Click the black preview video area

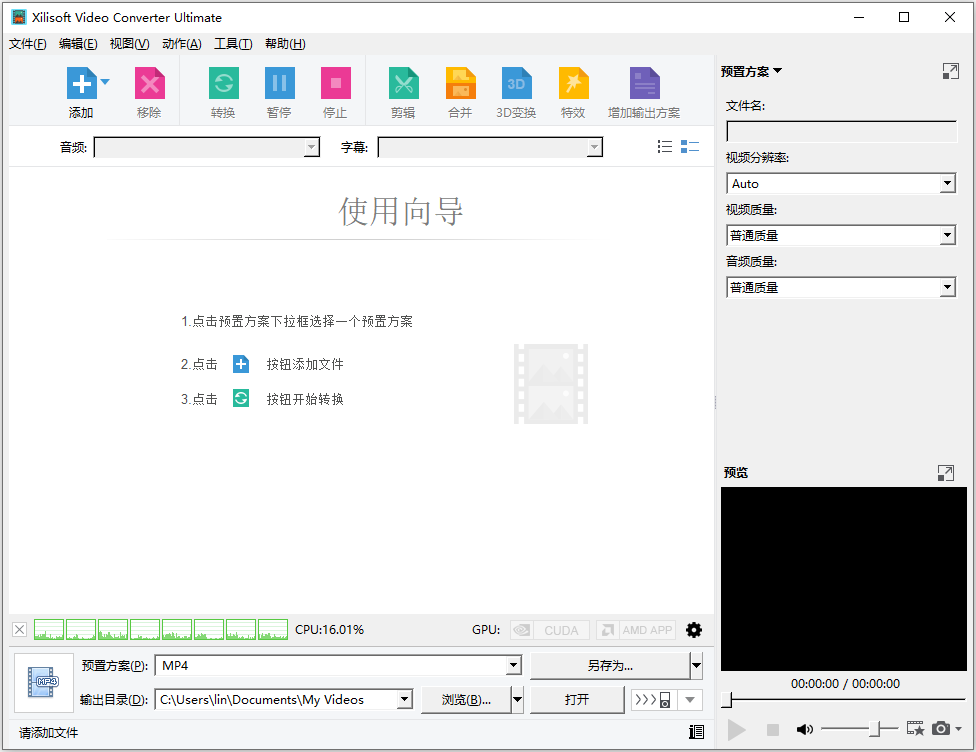[843, 579]
